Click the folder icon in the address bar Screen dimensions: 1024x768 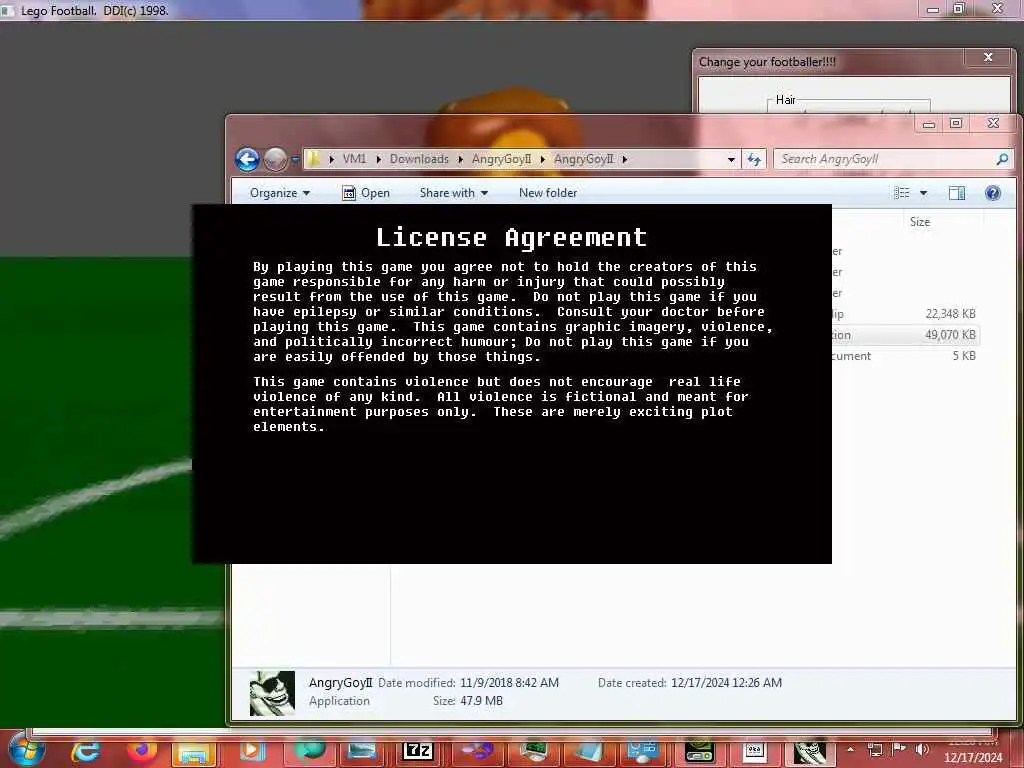(x=313, y=159)
